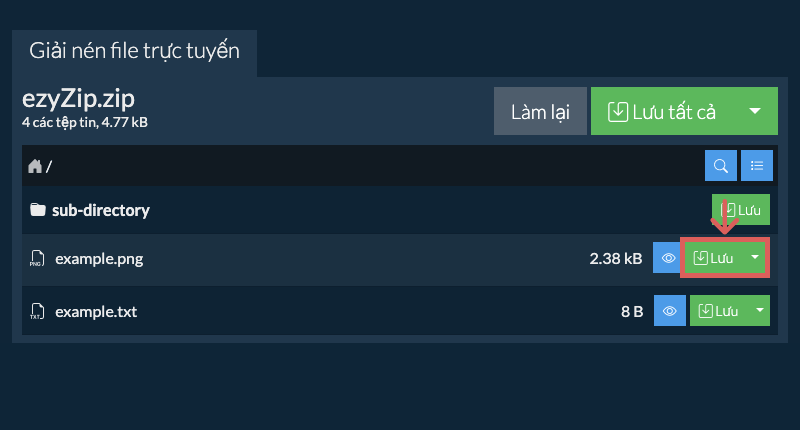Click the example.txt file type icon
This screenshot has width=800, height=430.
[x=37, y=311]
